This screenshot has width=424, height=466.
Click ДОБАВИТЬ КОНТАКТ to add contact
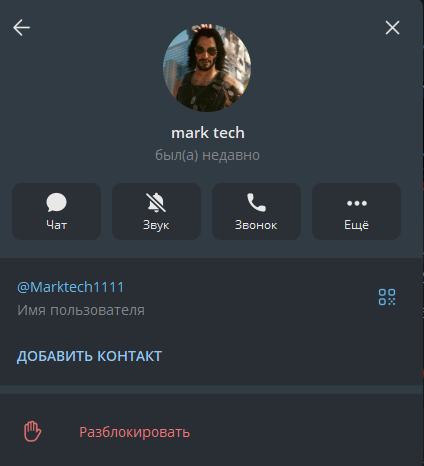(x=89, y=356)
